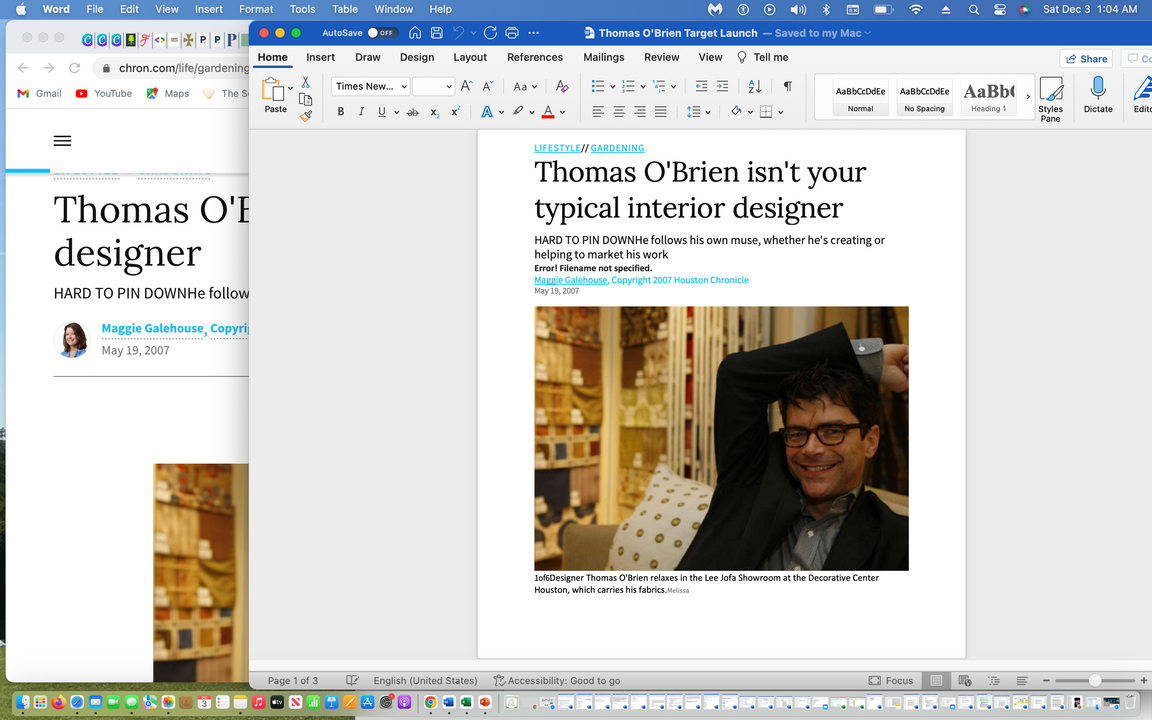The image size is (1152, 720).
Task: Click the Share button
Action: coord(1086,59)
